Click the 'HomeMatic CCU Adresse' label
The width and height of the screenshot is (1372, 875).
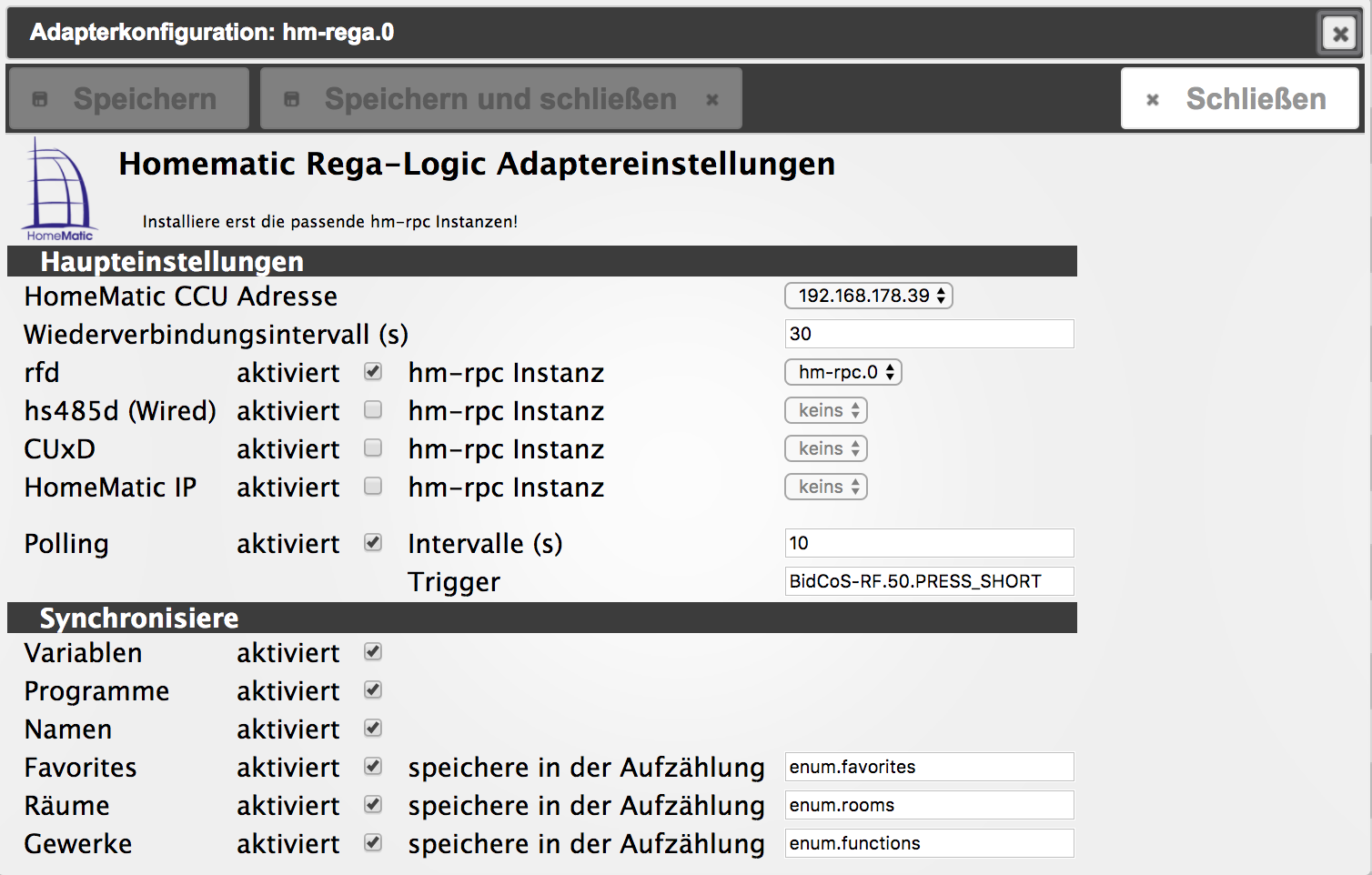point(181,297)
